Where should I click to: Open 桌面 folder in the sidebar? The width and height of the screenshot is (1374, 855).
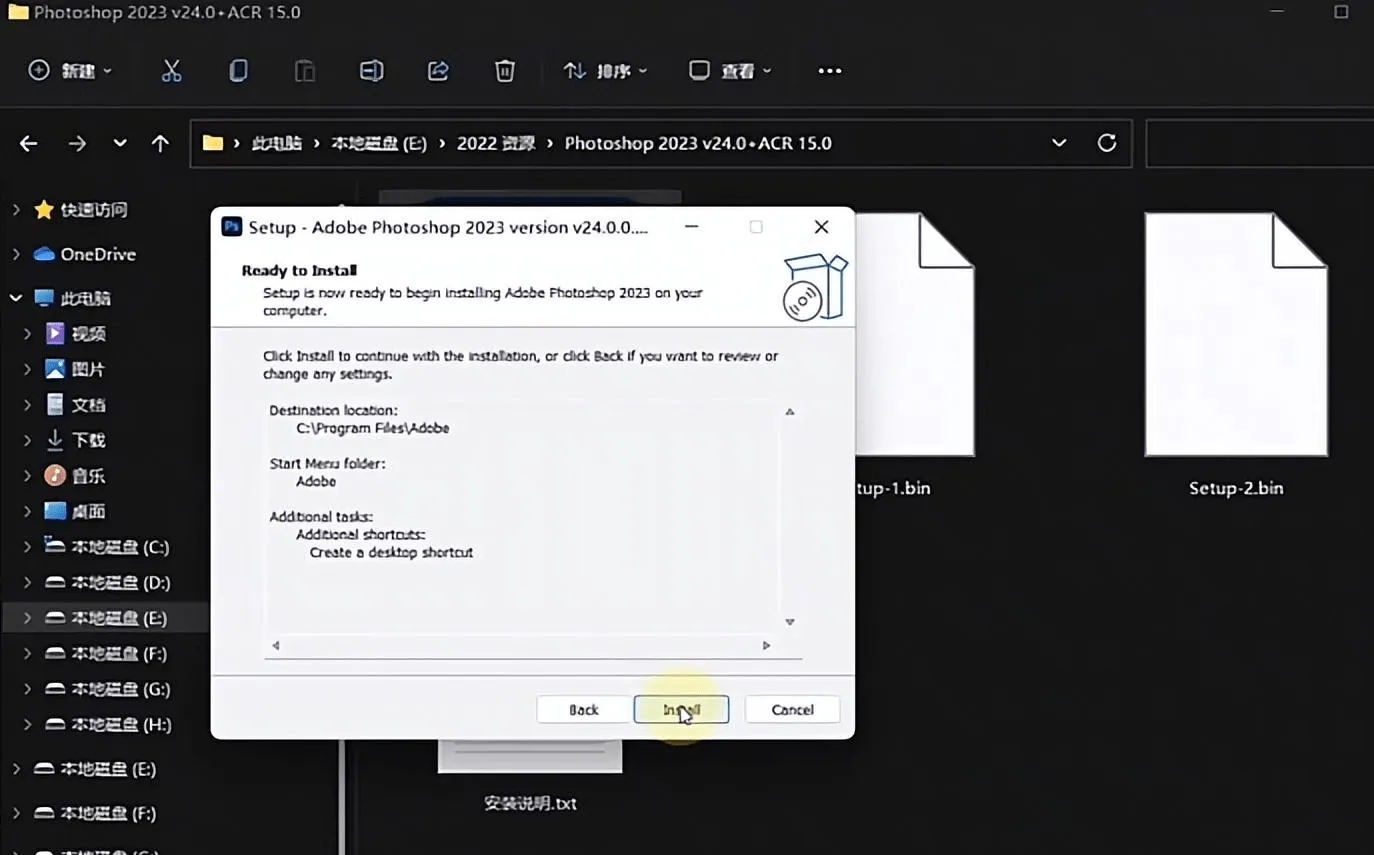click(88, 511)
